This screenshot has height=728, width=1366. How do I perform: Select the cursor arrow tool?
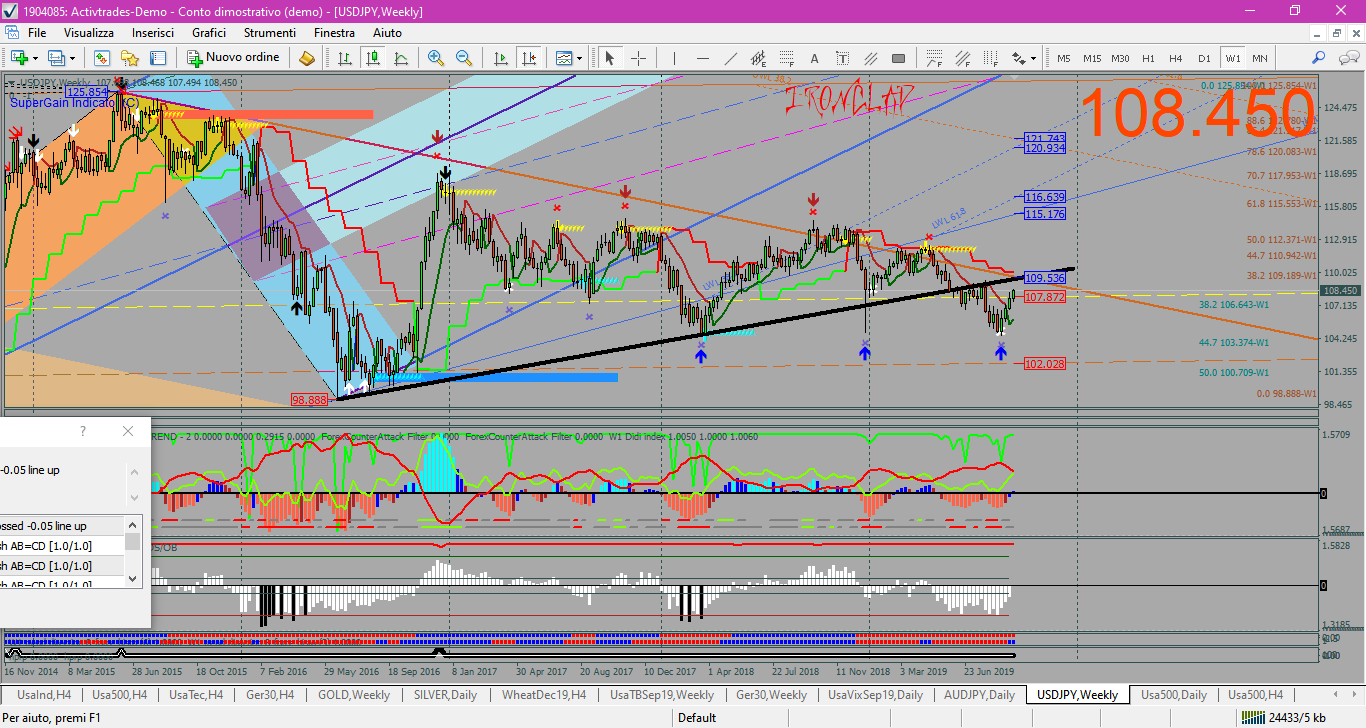[x=609, y=58]
